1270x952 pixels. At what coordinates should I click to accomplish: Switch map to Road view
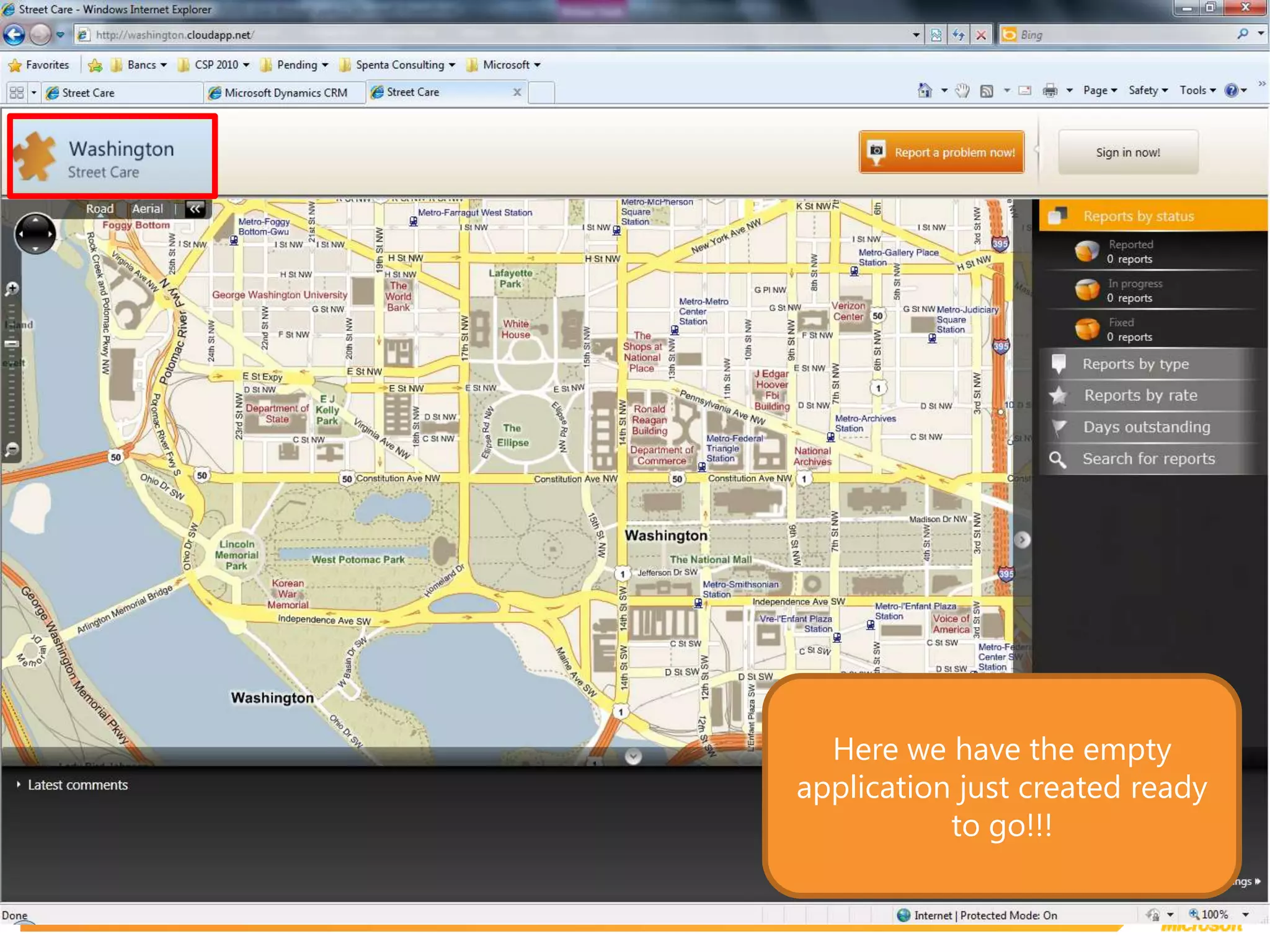99,209
